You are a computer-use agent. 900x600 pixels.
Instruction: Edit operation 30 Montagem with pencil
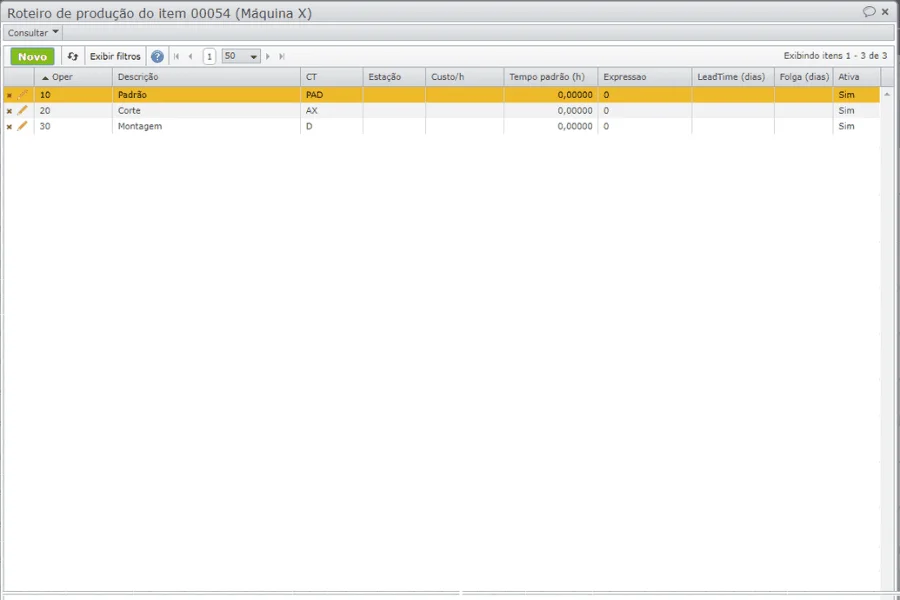tap(22, 126)
